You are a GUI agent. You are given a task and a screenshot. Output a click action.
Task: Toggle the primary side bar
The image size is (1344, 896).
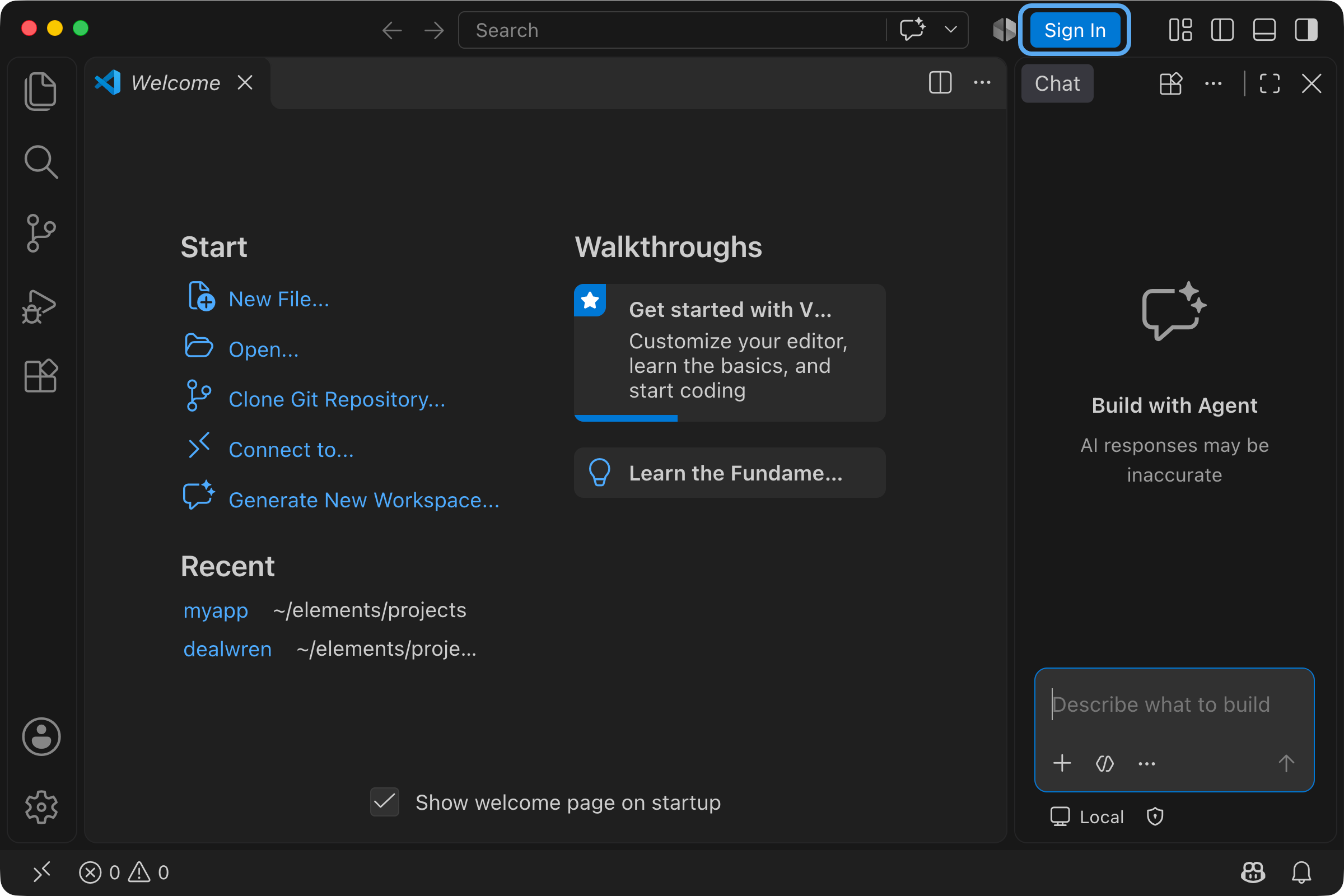click(1222, 30)
